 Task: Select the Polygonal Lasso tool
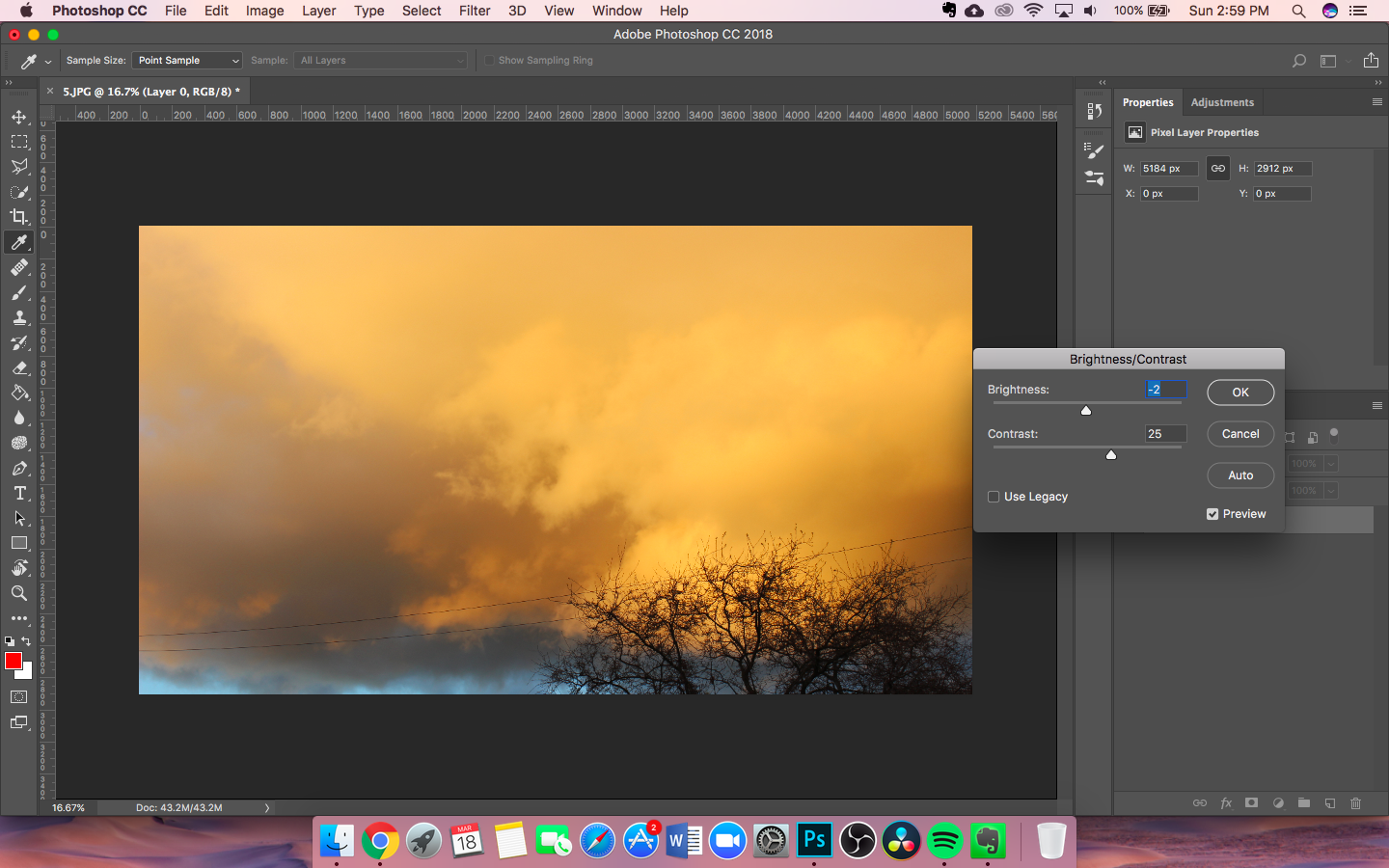click(19, 167)
